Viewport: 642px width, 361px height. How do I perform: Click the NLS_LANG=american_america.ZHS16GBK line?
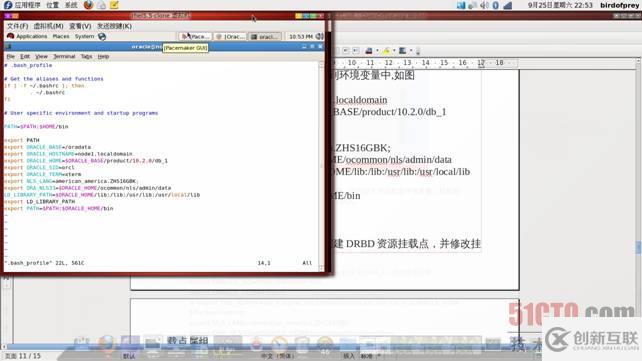click(70, 181)
